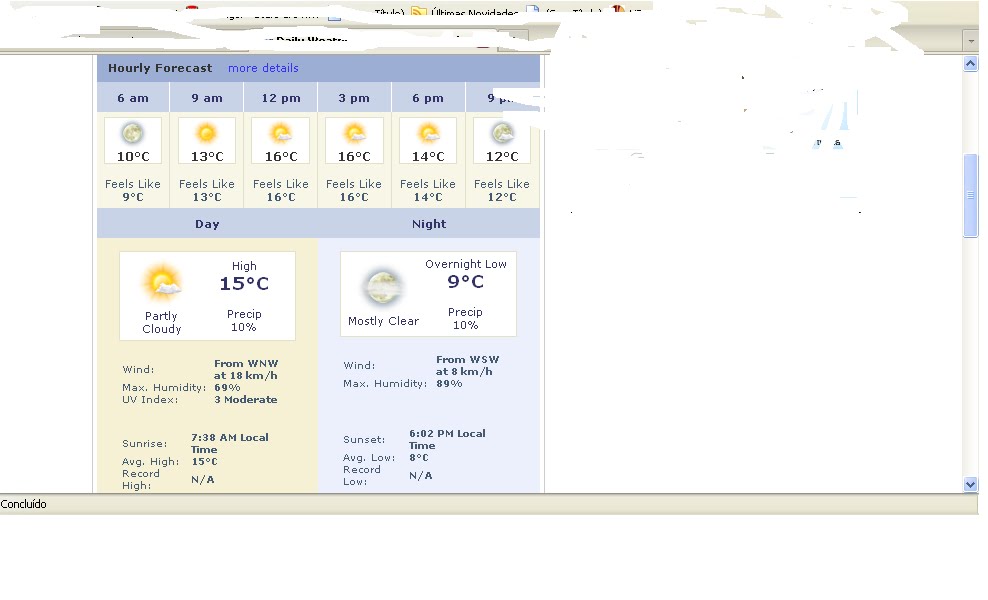
Task: Open the more details link for Hourly Forecast
Action: point(263,68)
